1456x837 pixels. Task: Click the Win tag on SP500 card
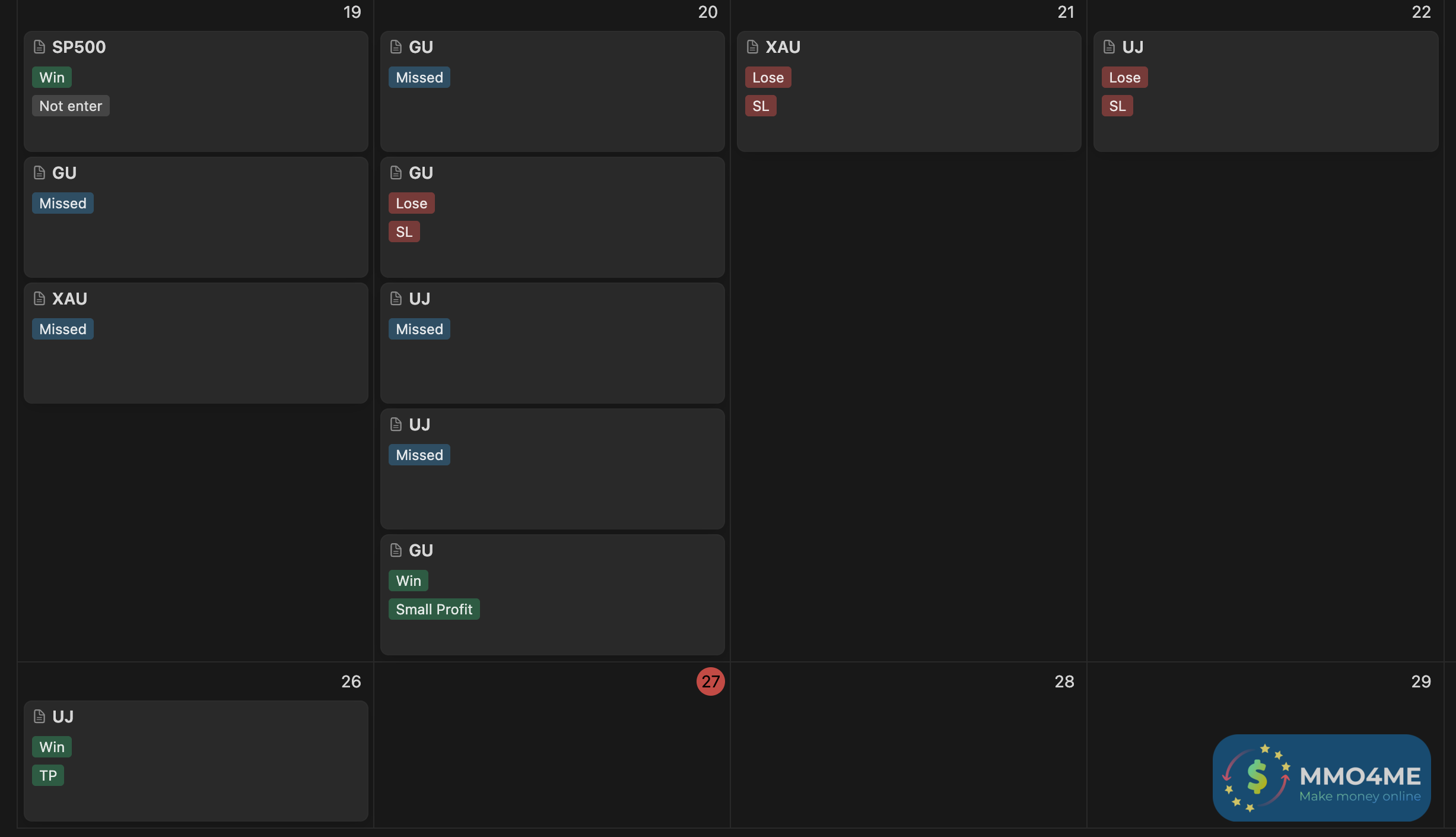click(x=52, y=78)
